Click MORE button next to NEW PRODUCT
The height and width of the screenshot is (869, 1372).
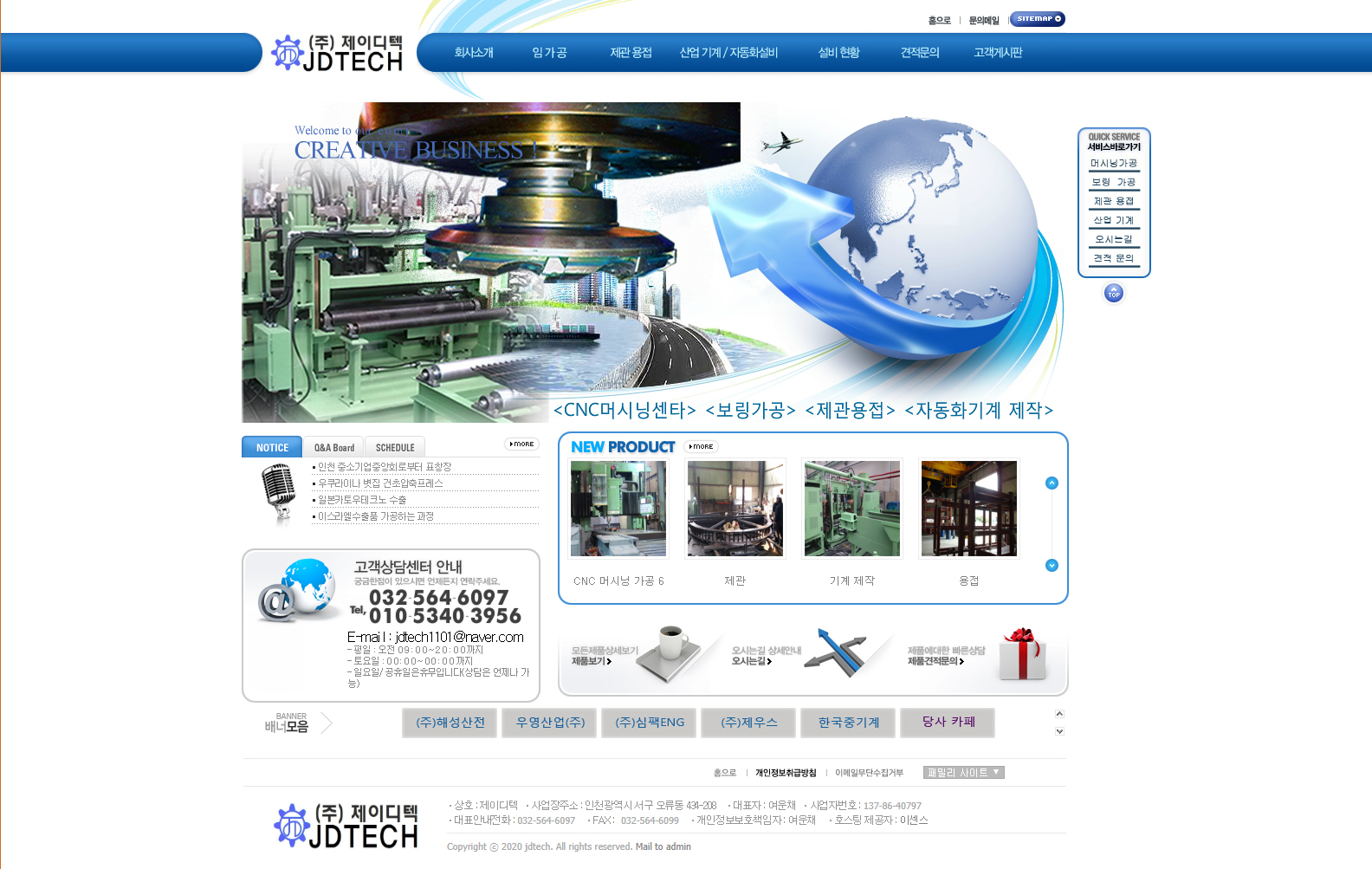click(x=701, y=447)
